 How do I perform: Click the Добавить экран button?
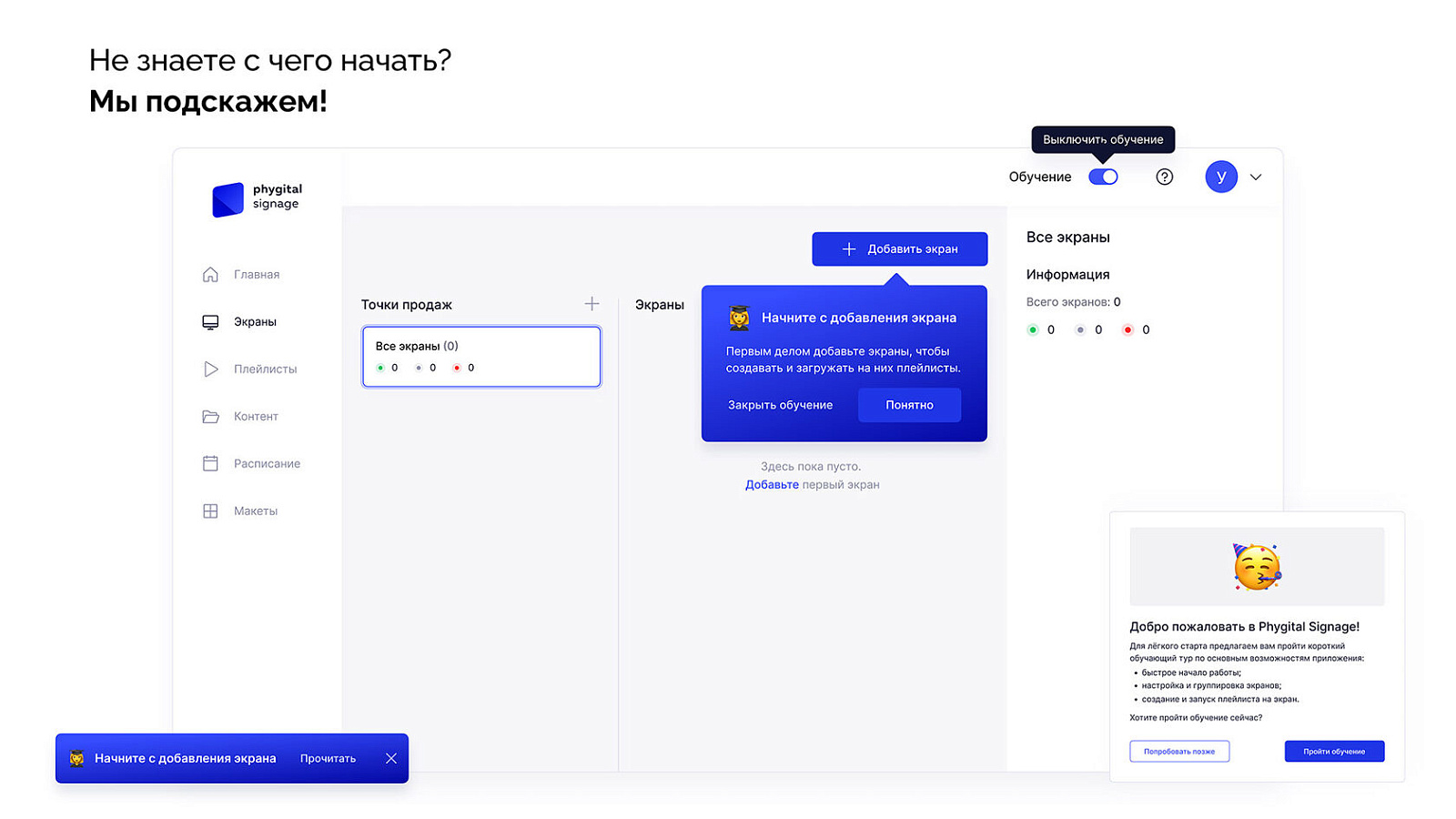coord(899,248)
